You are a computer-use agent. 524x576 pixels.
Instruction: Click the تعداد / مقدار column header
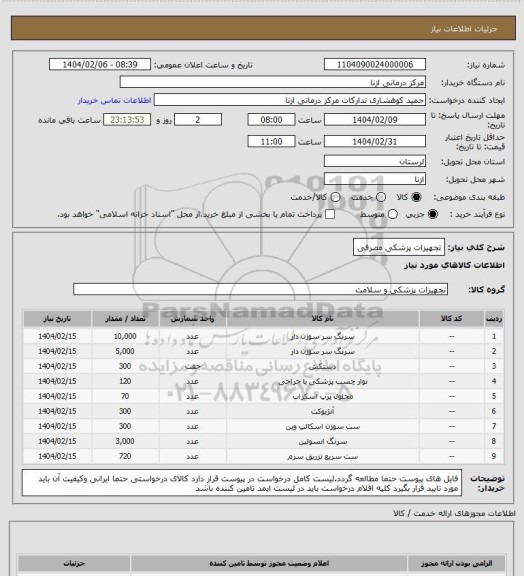(x=125, y=318)
